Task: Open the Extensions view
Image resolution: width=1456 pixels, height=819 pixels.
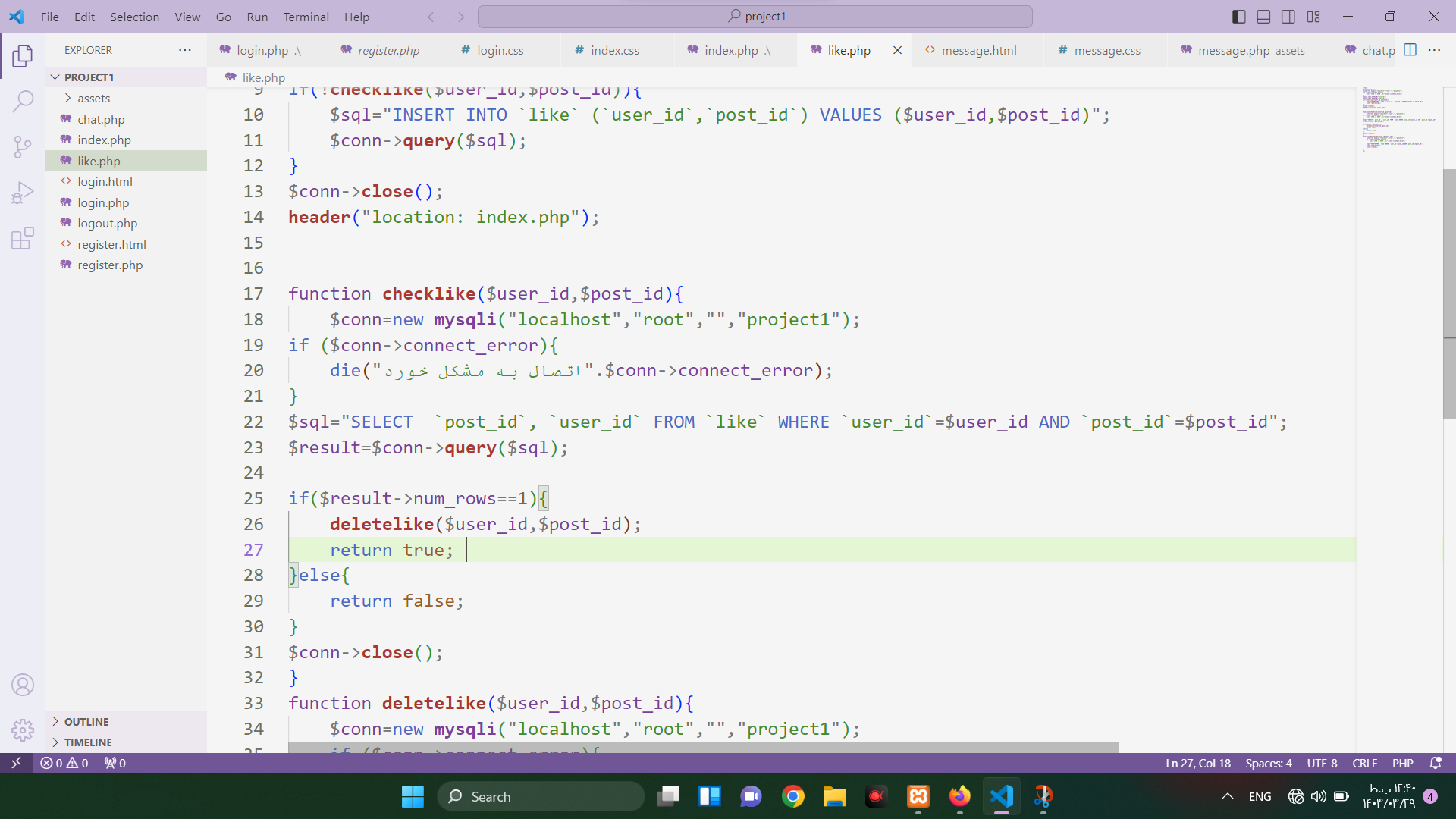Action: tap(23, 238)
